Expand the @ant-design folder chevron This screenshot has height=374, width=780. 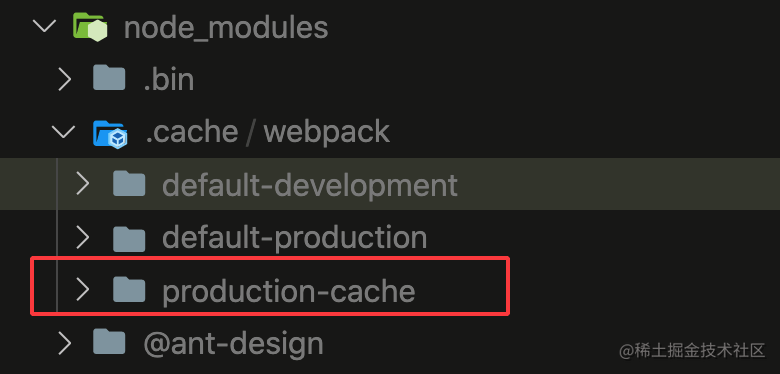coord(65,342)
